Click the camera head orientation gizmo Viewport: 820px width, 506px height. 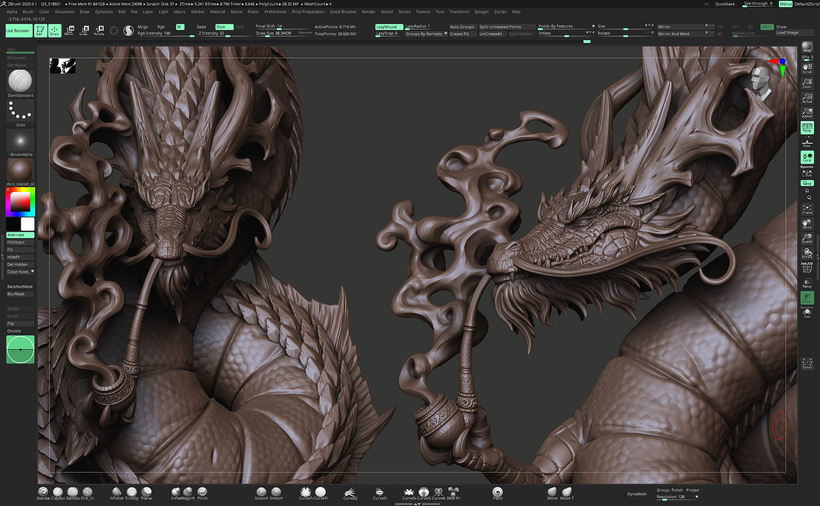coord(762,83)
